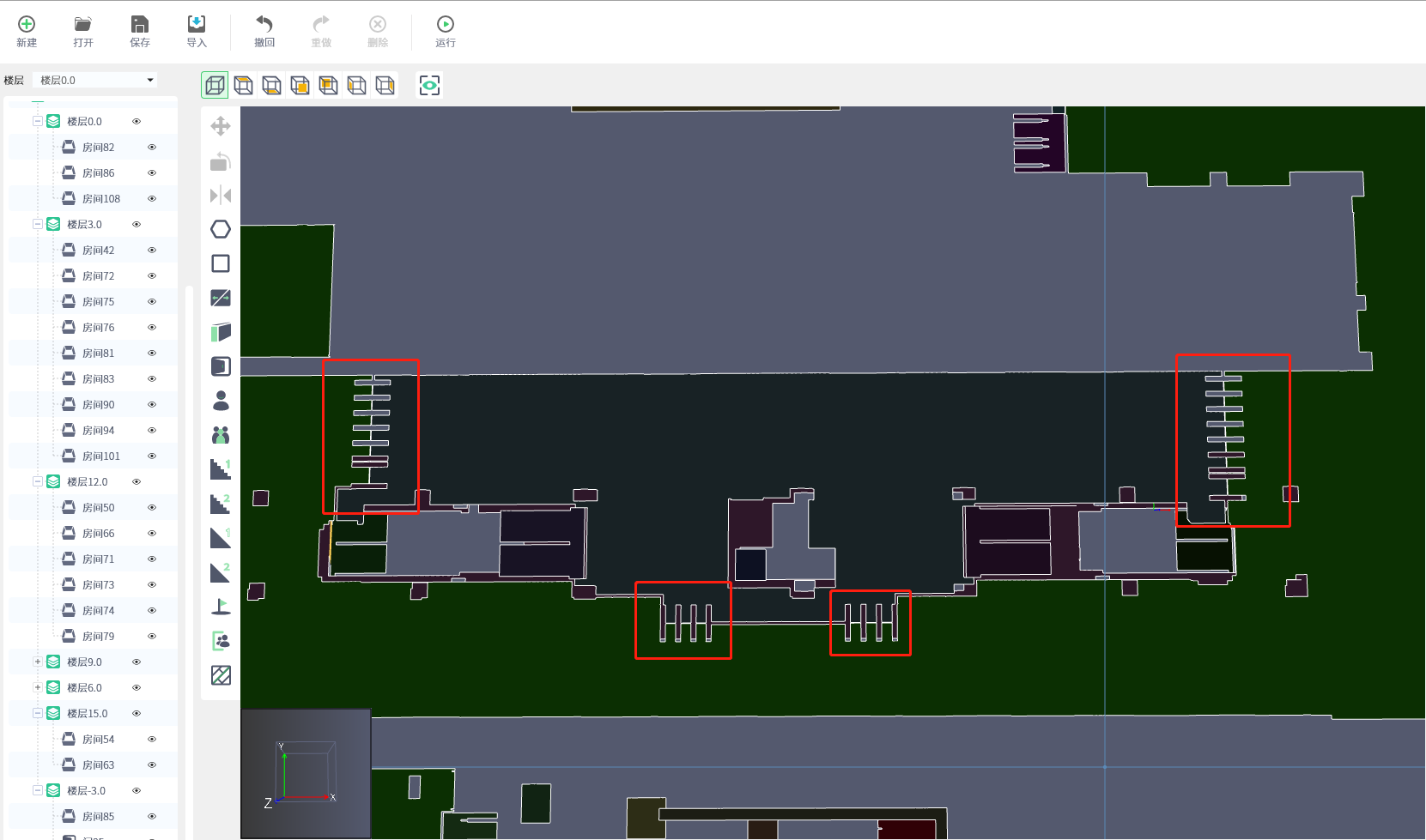
Task: Toggle visibility of 房间101
Action: tap(152, 456)
